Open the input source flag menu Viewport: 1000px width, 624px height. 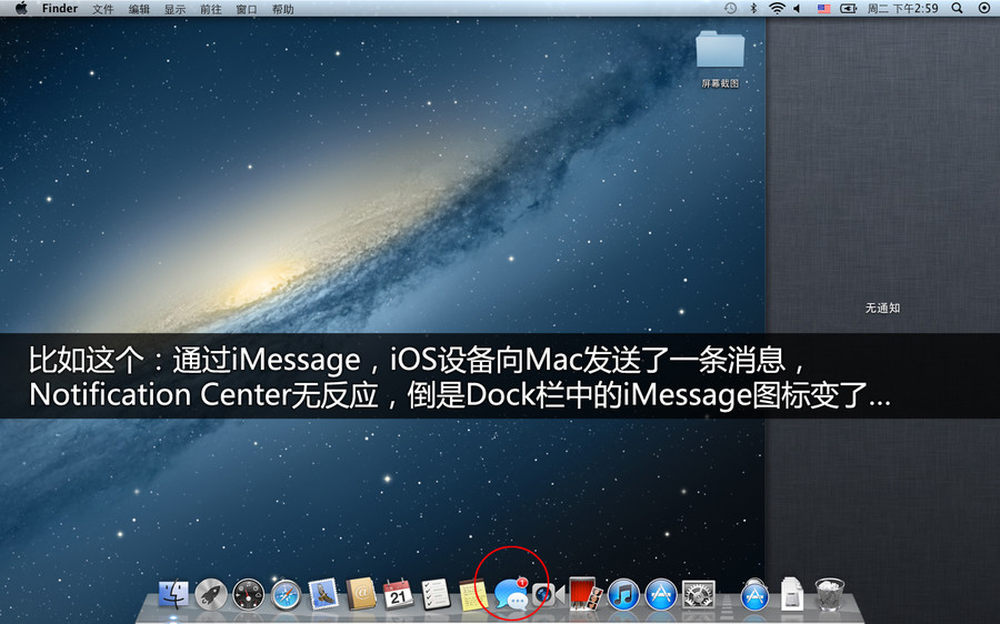point(824,8)
